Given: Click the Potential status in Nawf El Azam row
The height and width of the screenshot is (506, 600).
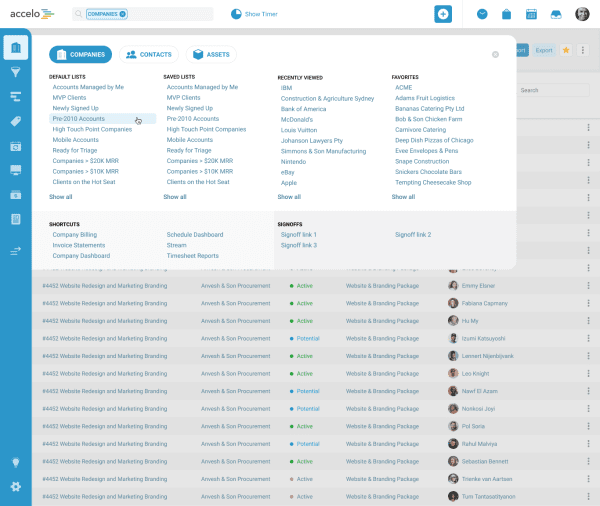Looking at the screenshot, I should pos(308,391).
